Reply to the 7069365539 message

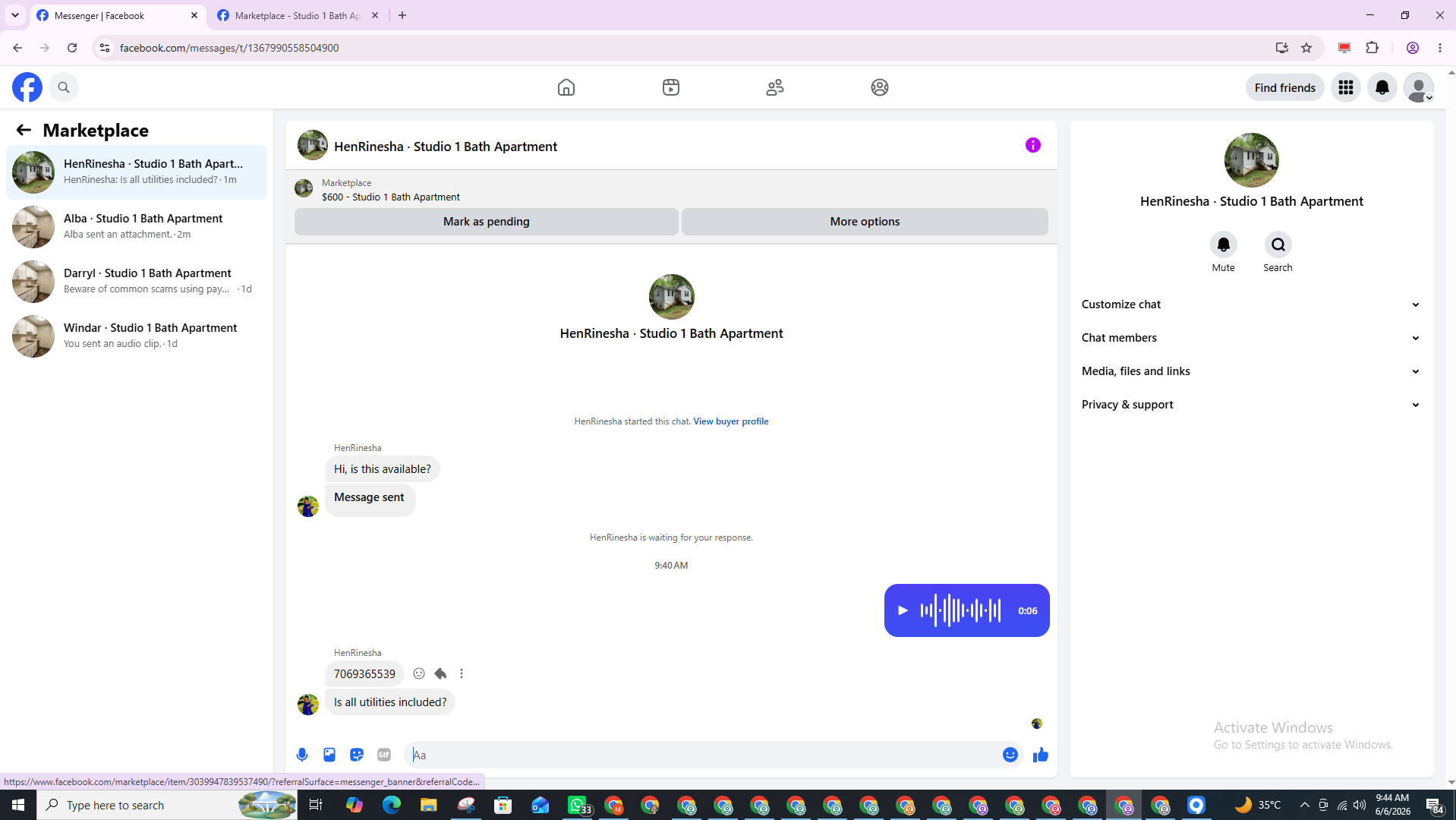[440, 673]
